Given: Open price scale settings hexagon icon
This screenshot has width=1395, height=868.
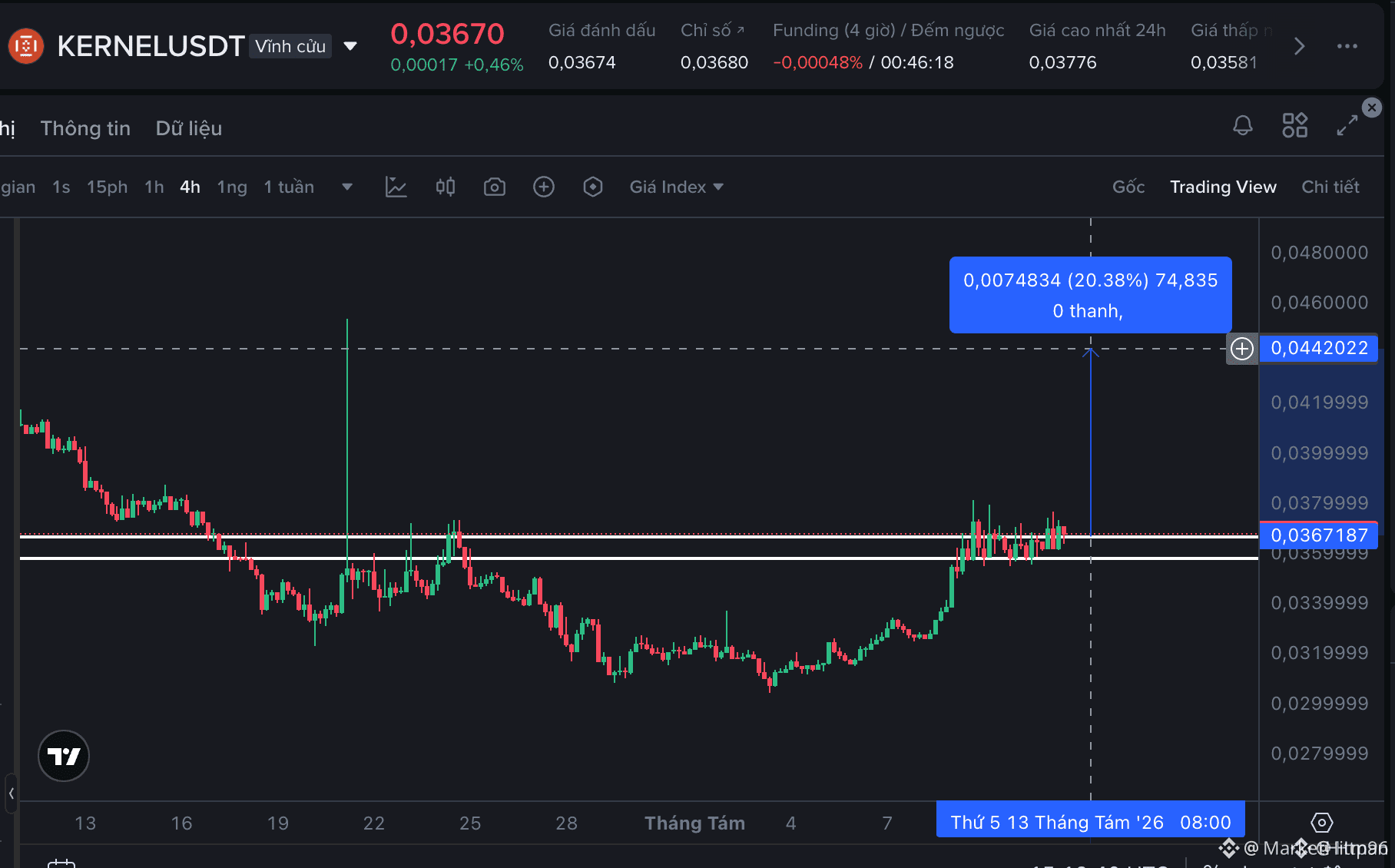Looking at the screenshot, I should click(1321, 823).
